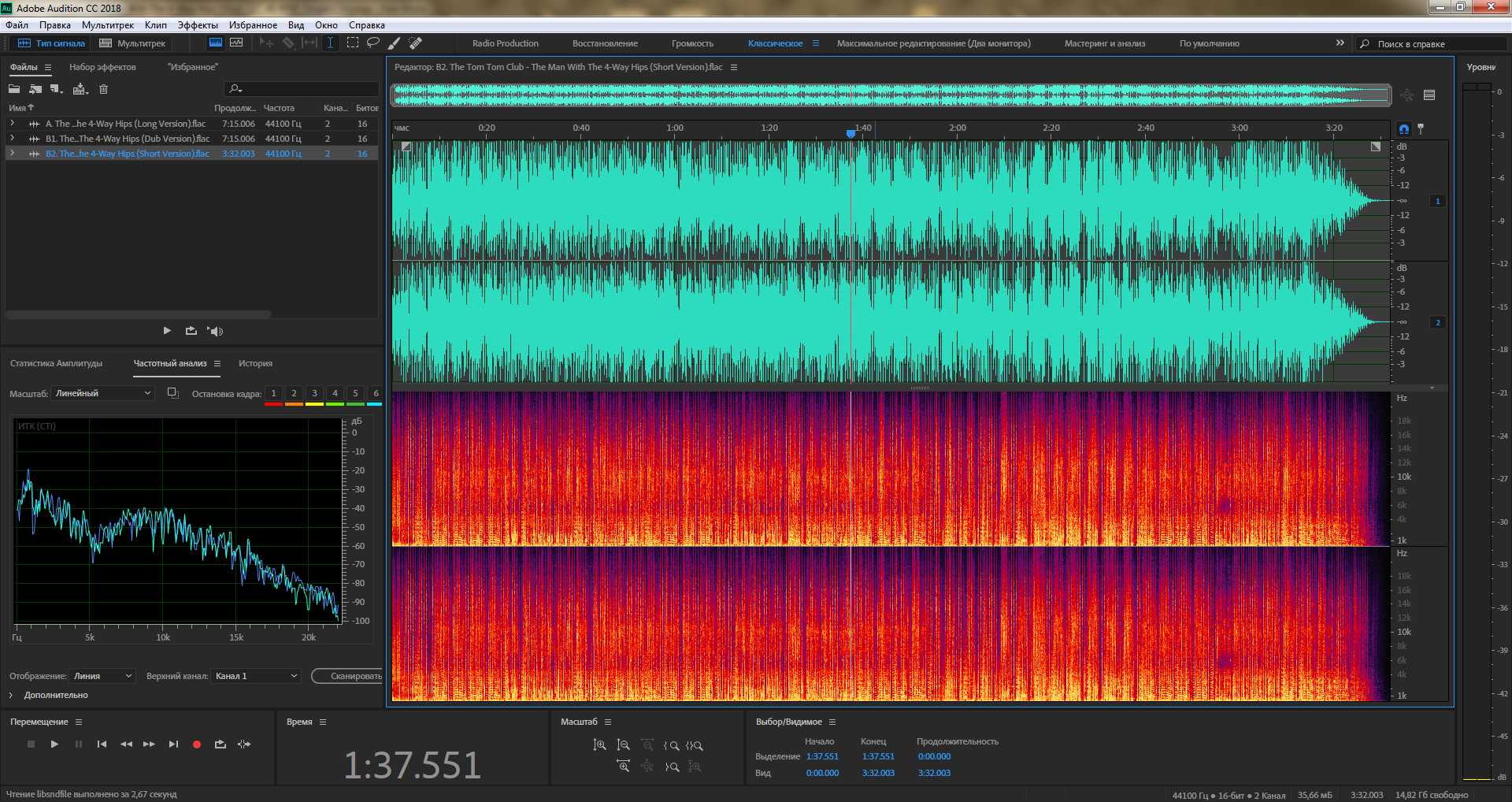Expand the 'A. The...4-Way Hips (Long Version)' file

click(13, 124)
